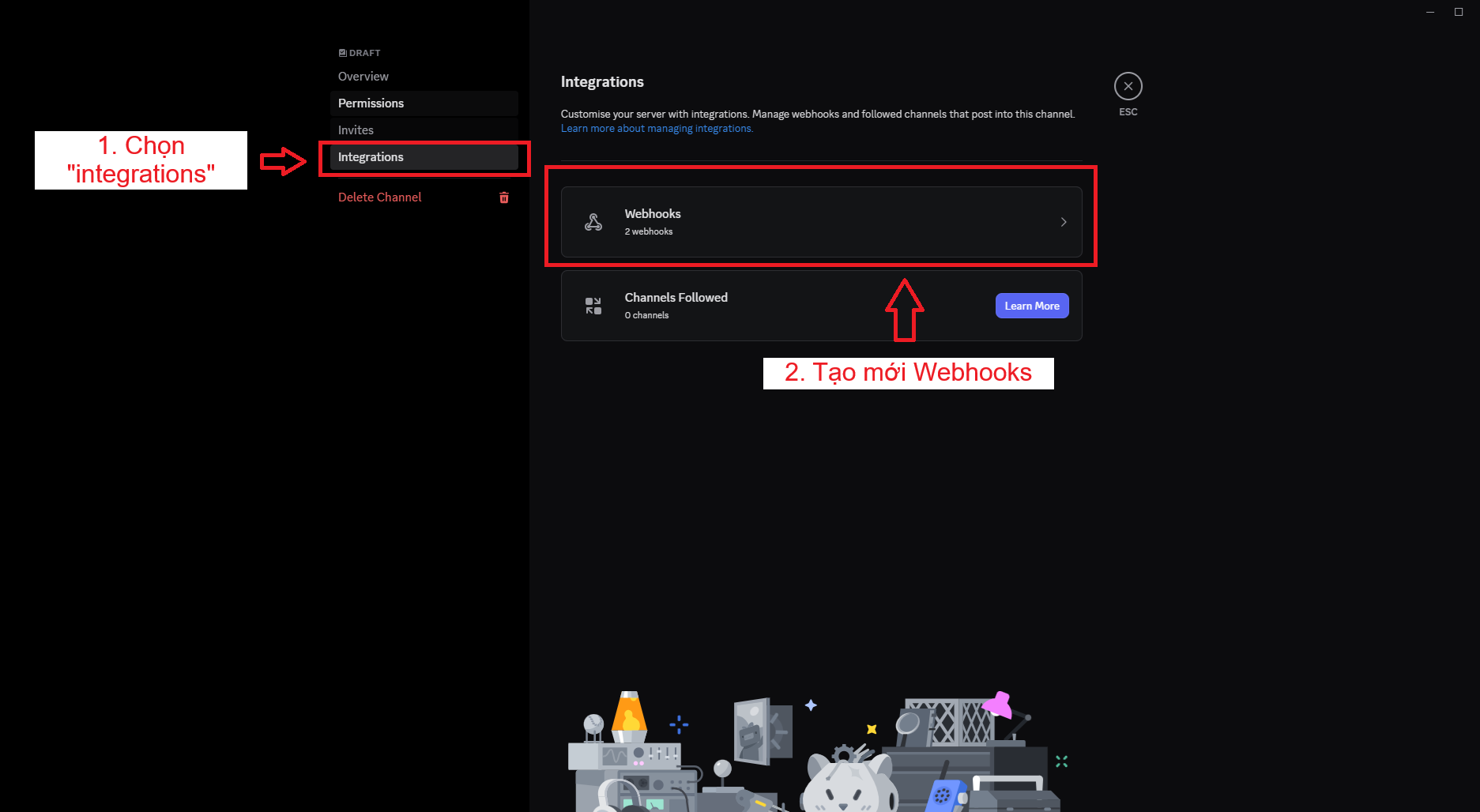Click the Webhooks icon in the row
This screenshot has width=1480, height=812.
pos(593,223)
